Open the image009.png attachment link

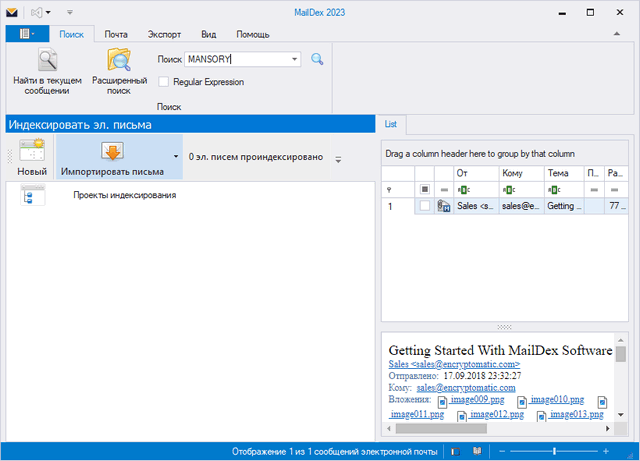click(x=476, y=400)
